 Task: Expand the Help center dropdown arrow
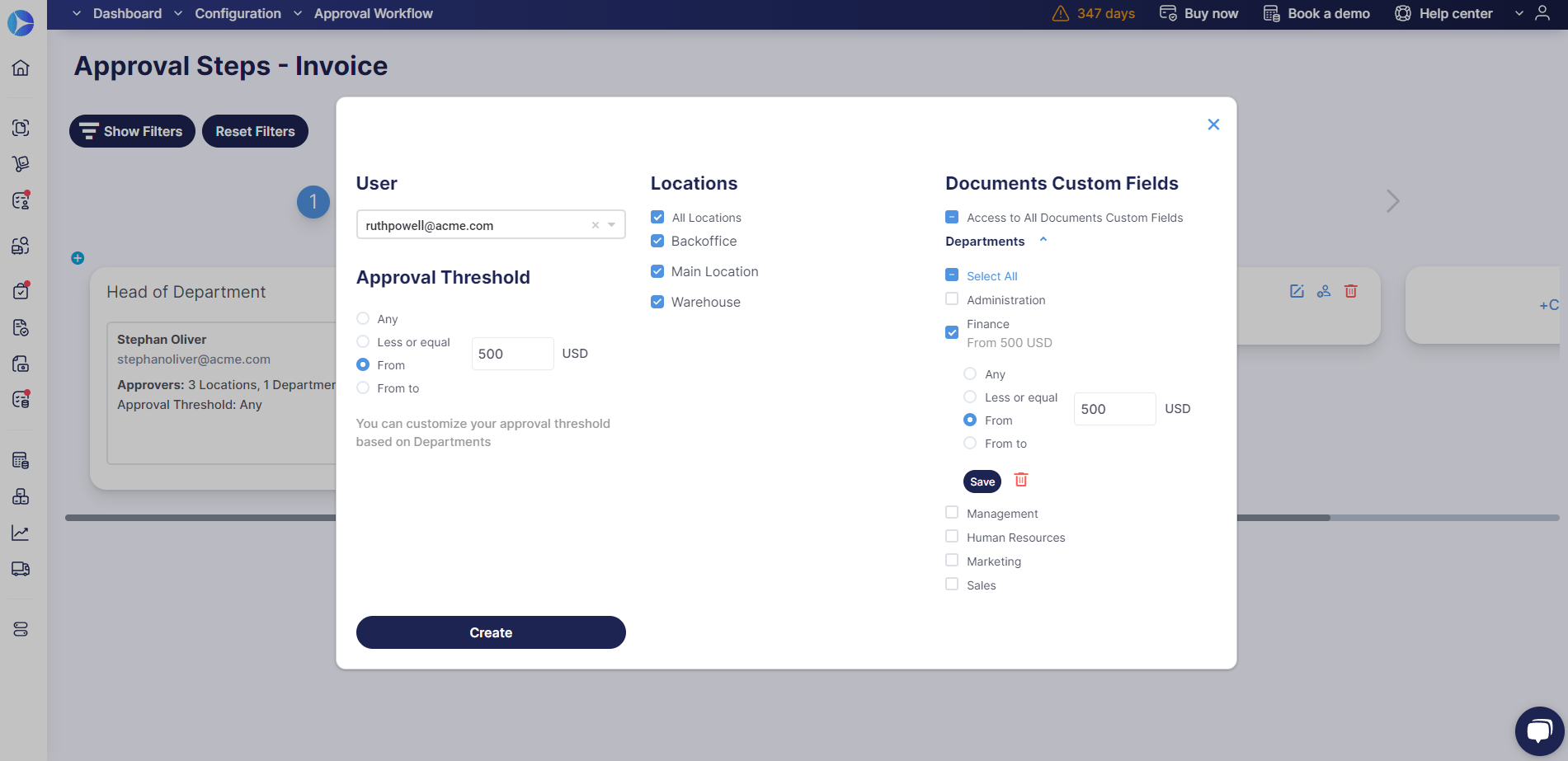1519,13
